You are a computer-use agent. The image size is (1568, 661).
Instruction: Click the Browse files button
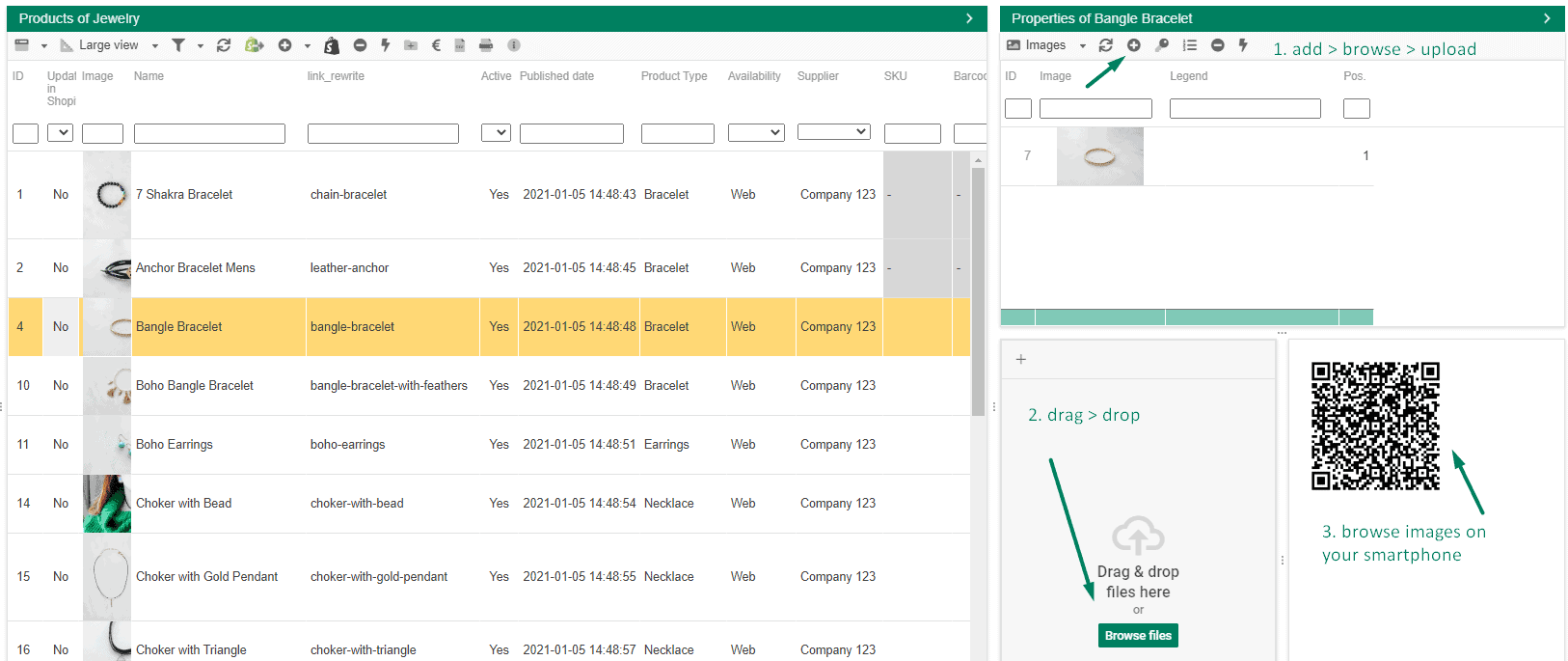click(x=1138, y=635)
